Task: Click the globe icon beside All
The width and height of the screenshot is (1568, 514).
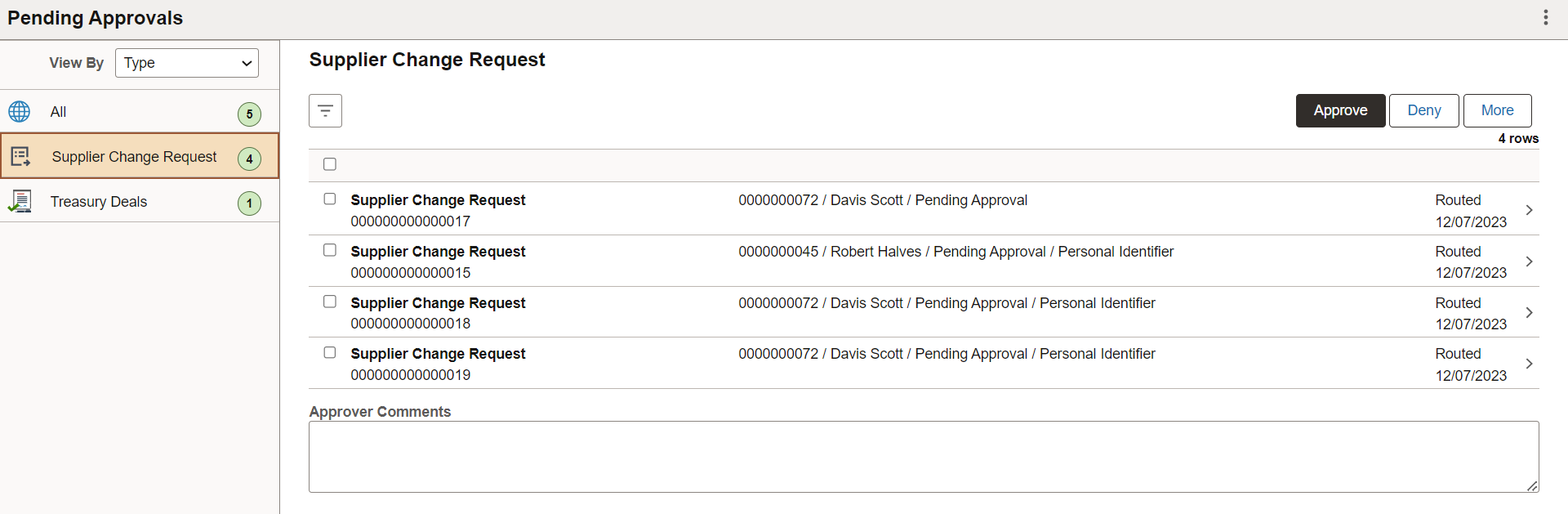Action: pos(20,111)
